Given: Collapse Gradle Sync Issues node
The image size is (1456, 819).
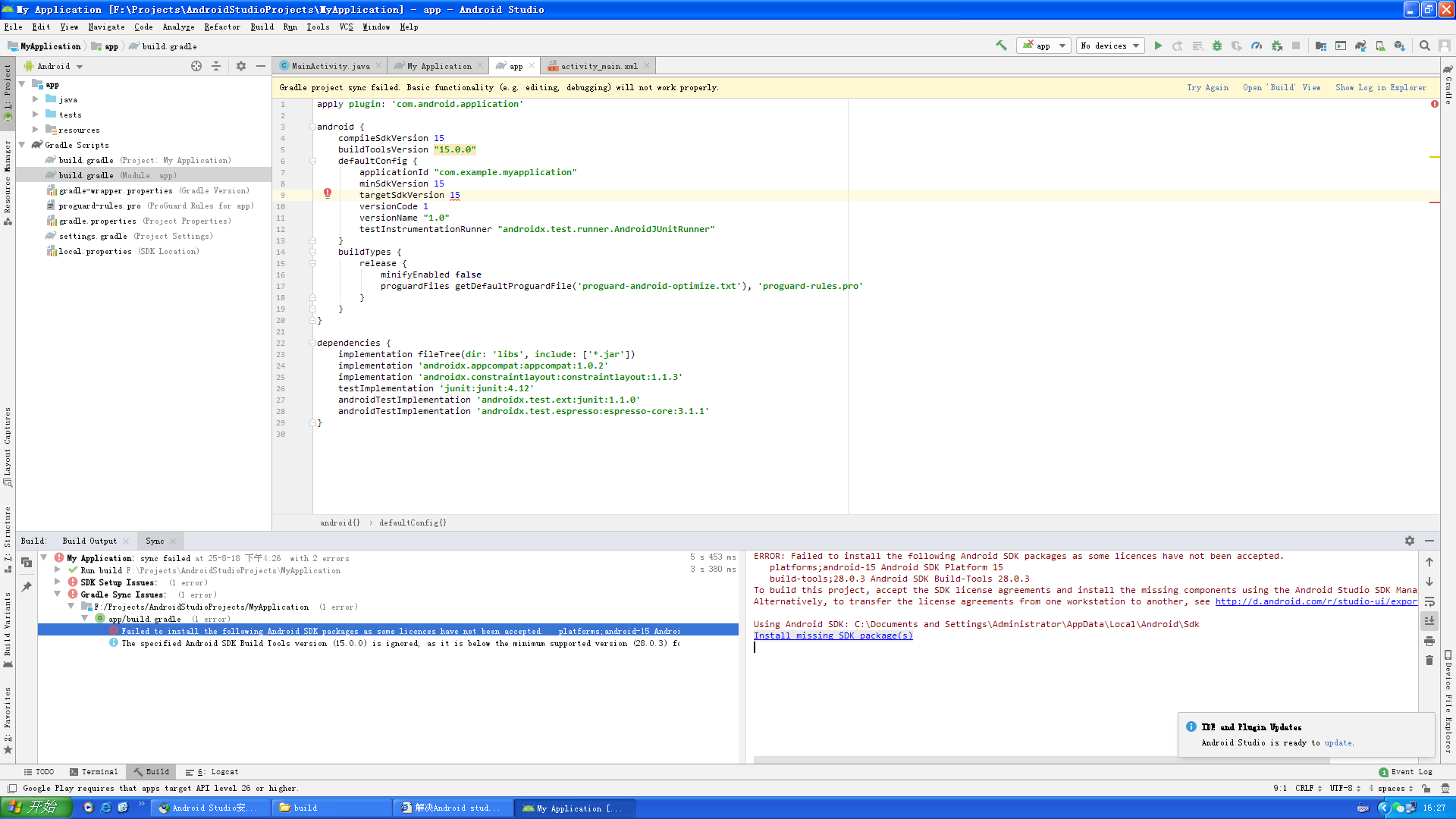Looking at the screenshot, I should coord(57,595).
